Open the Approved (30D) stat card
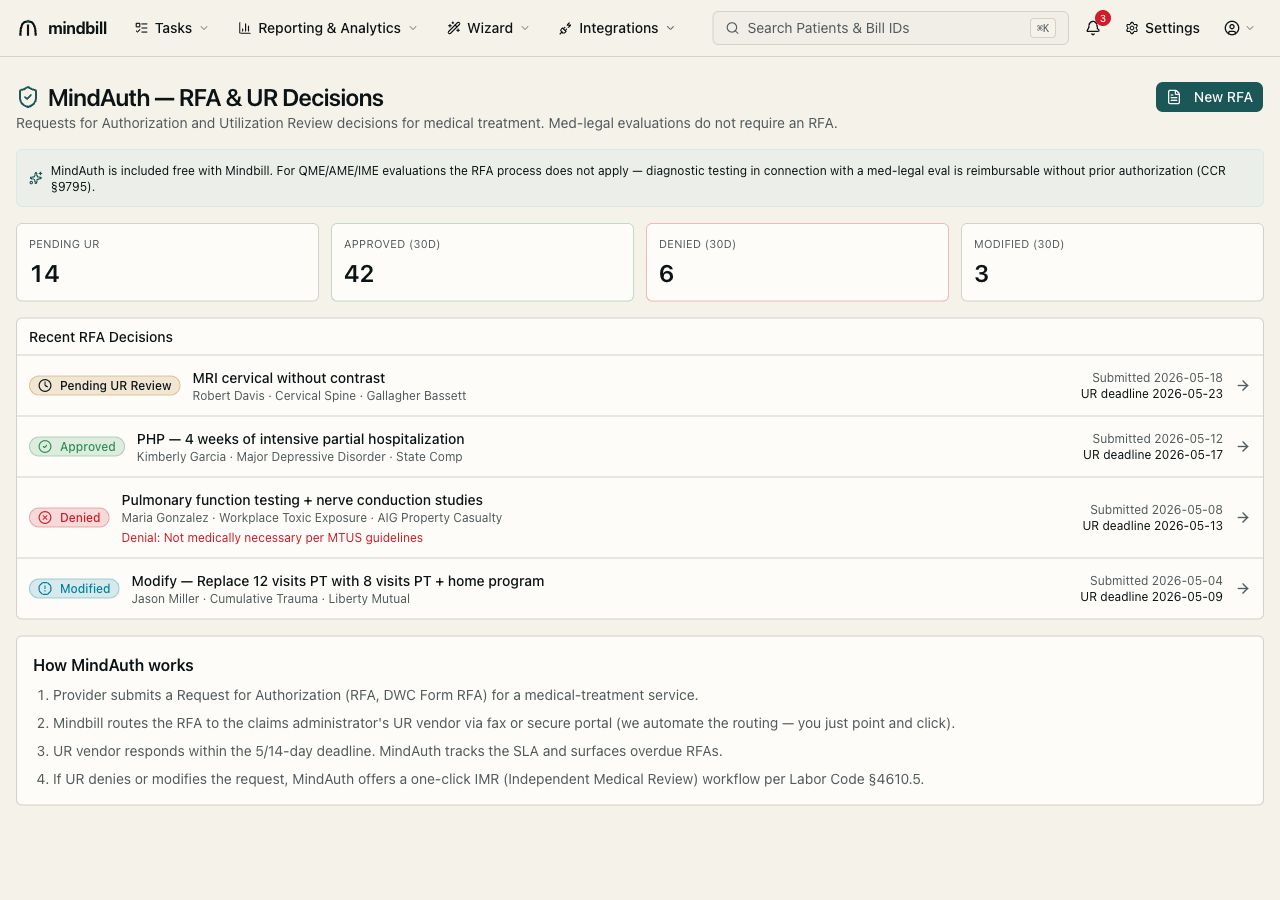The image size is (1280, 900). [x=482, y=262]
